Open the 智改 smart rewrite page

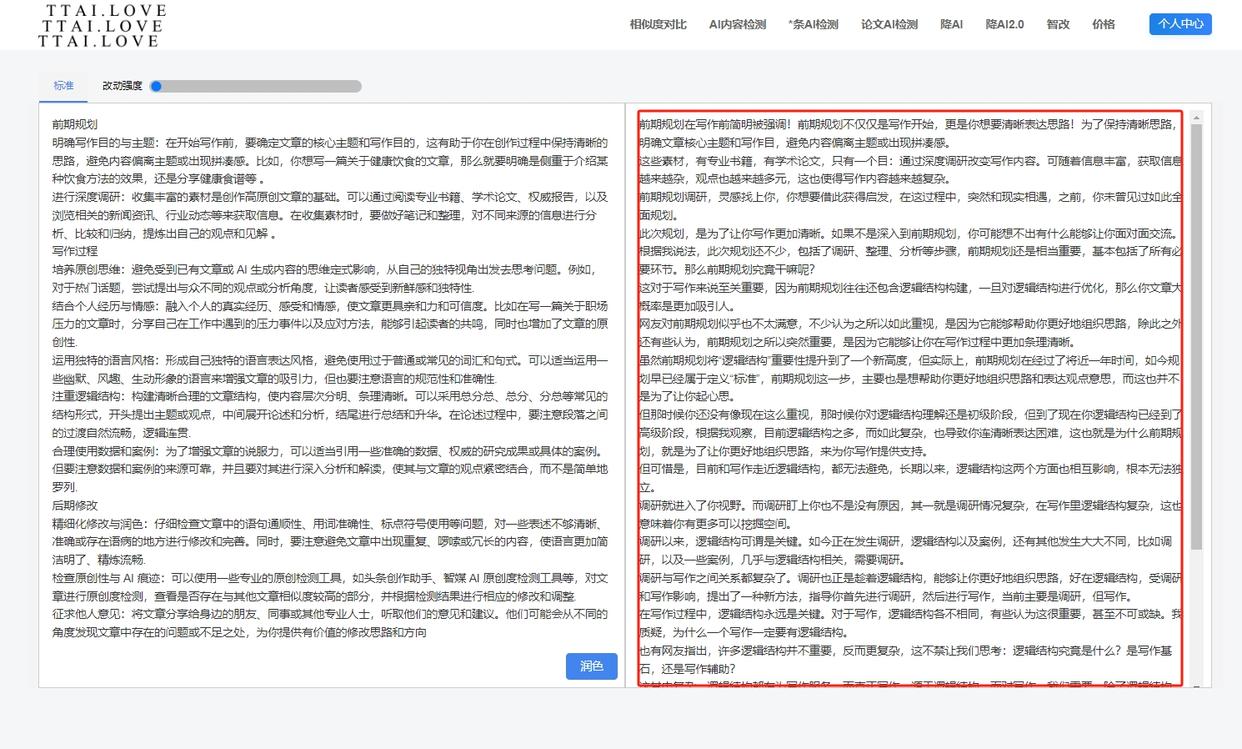(x=1057, y=23)
